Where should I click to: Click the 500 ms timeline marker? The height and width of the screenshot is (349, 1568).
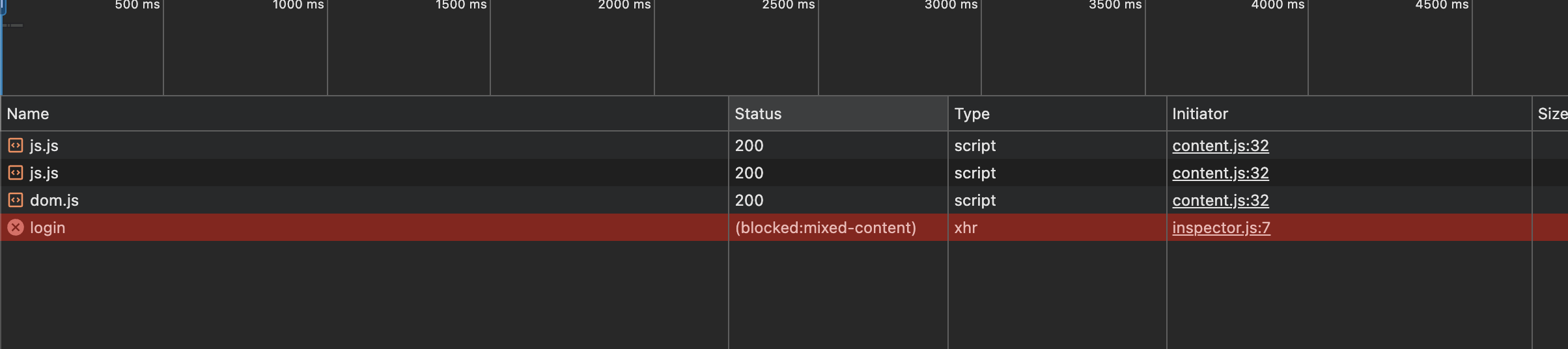pos(137,5)
